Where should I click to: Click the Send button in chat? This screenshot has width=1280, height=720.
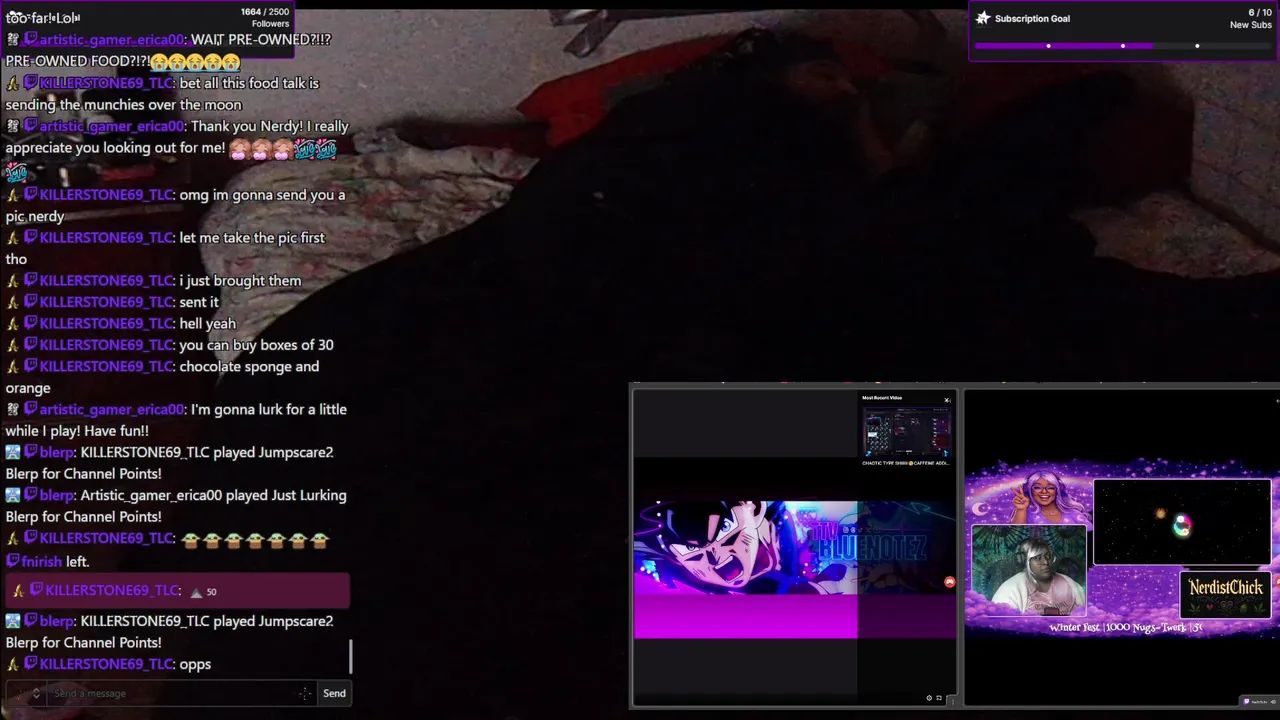(334, 693)
